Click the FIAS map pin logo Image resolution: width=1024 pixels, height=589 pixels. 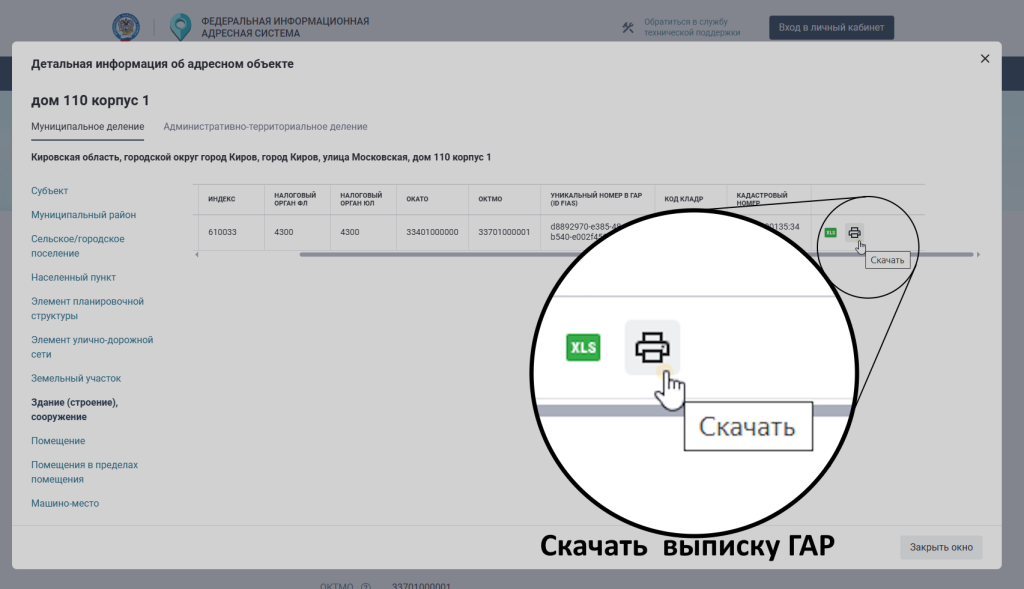[x=180, y=27]
